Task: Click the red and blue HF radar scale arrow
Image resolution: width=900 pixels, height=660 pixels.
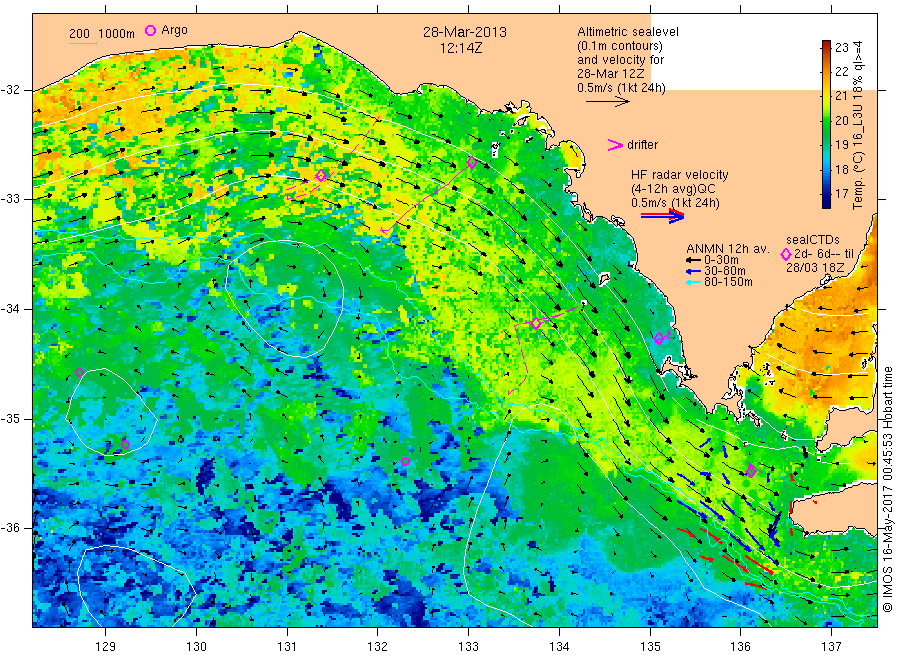Action: click(663, 216)
